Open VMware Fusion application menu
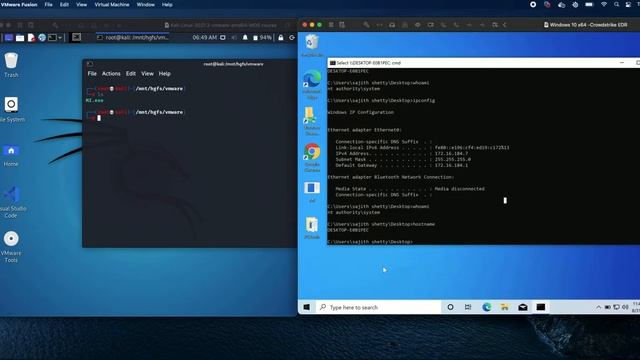Screen dimensions: 640x360 click(x=19, y=4)
